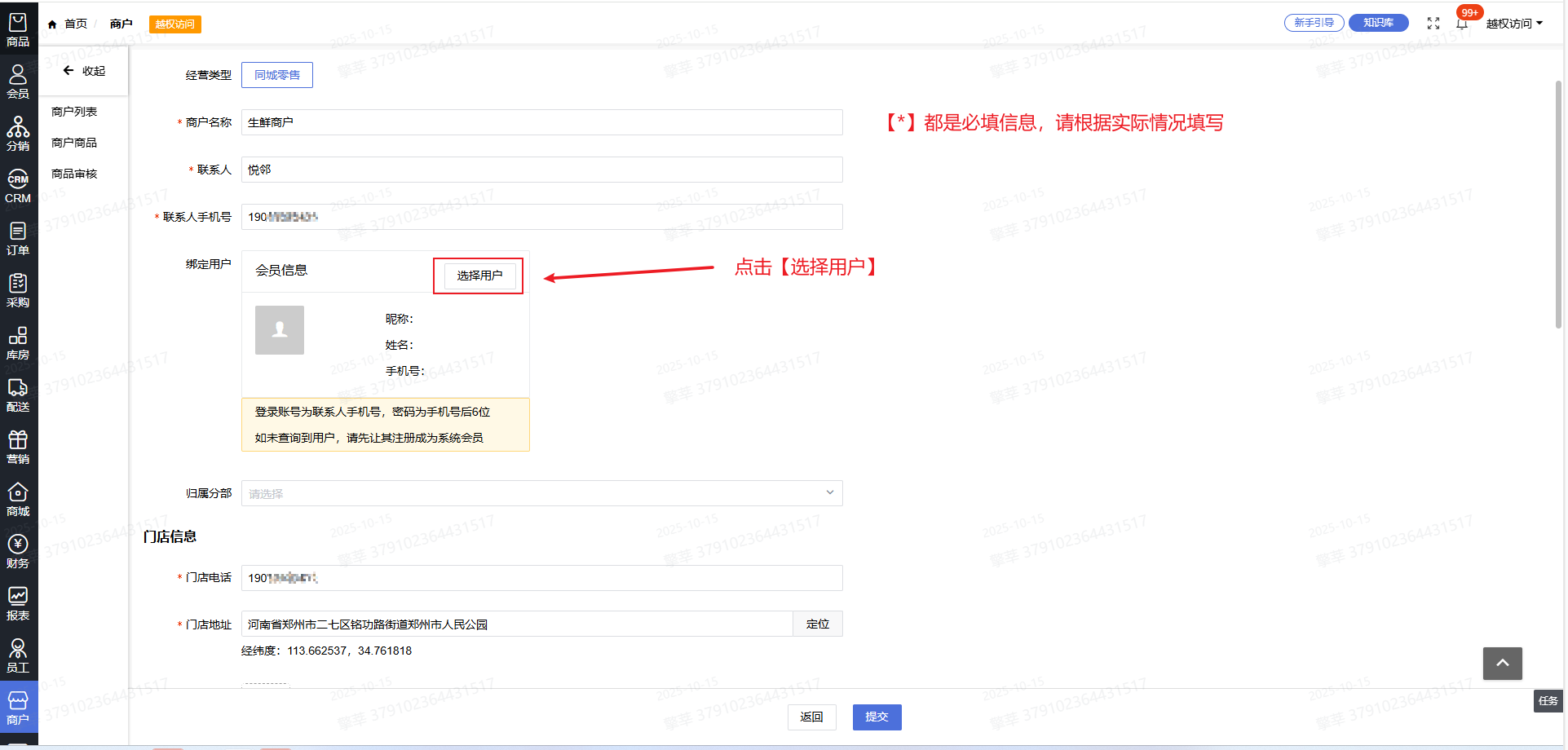The width and height of the screenshot is (1568, 750).
Task: Toggle fullscreen mode icon
Action: pyautogui.click(x=1433, y=24)
